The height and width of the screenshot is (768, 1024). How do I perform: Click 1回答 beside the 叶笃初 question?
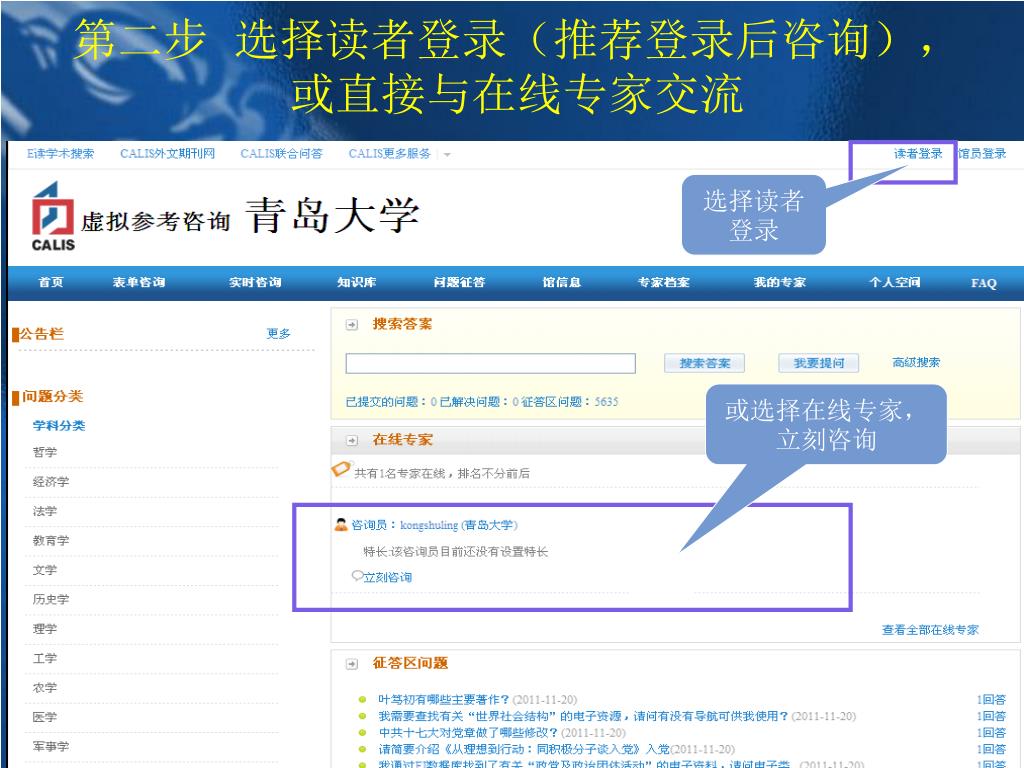[x=991, y=699]
